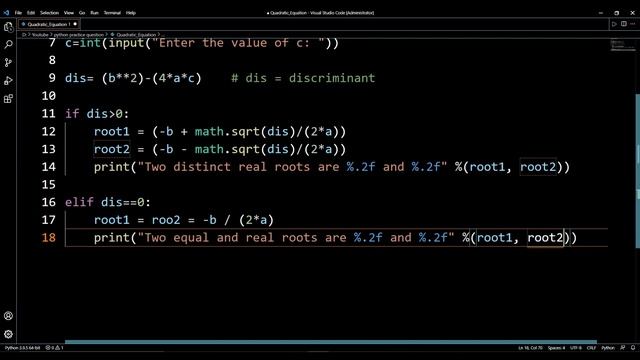Open notifications bell in status bar
Viewport: 640px width, 360px height.
coord(633,348)
